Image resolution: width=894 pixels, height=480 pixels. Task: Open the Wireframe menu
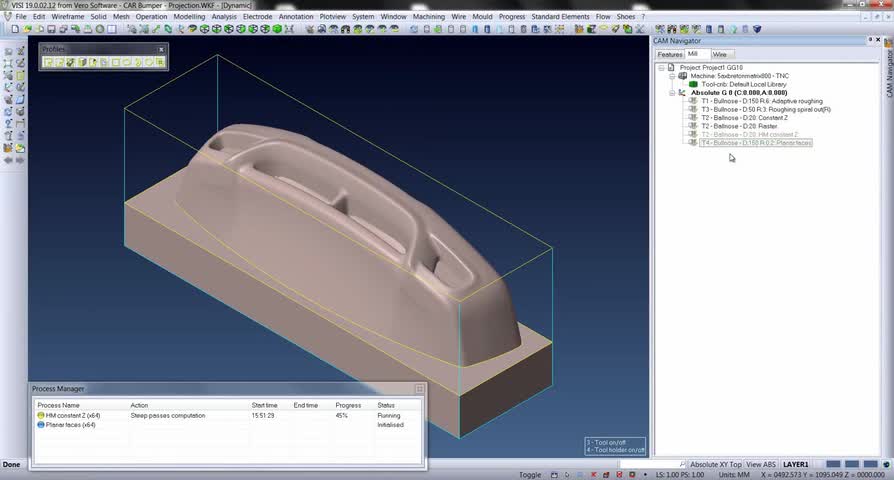(68, 17)
